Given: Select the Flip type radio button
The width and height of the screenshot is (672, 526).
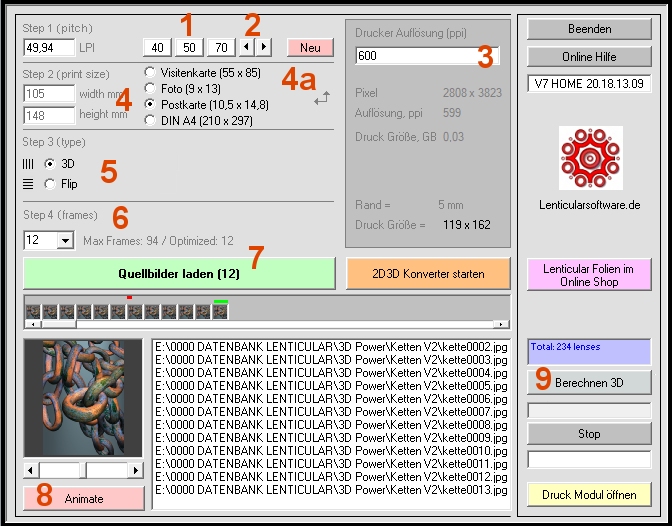Looking at the screenshot, I should click(50, 183).
